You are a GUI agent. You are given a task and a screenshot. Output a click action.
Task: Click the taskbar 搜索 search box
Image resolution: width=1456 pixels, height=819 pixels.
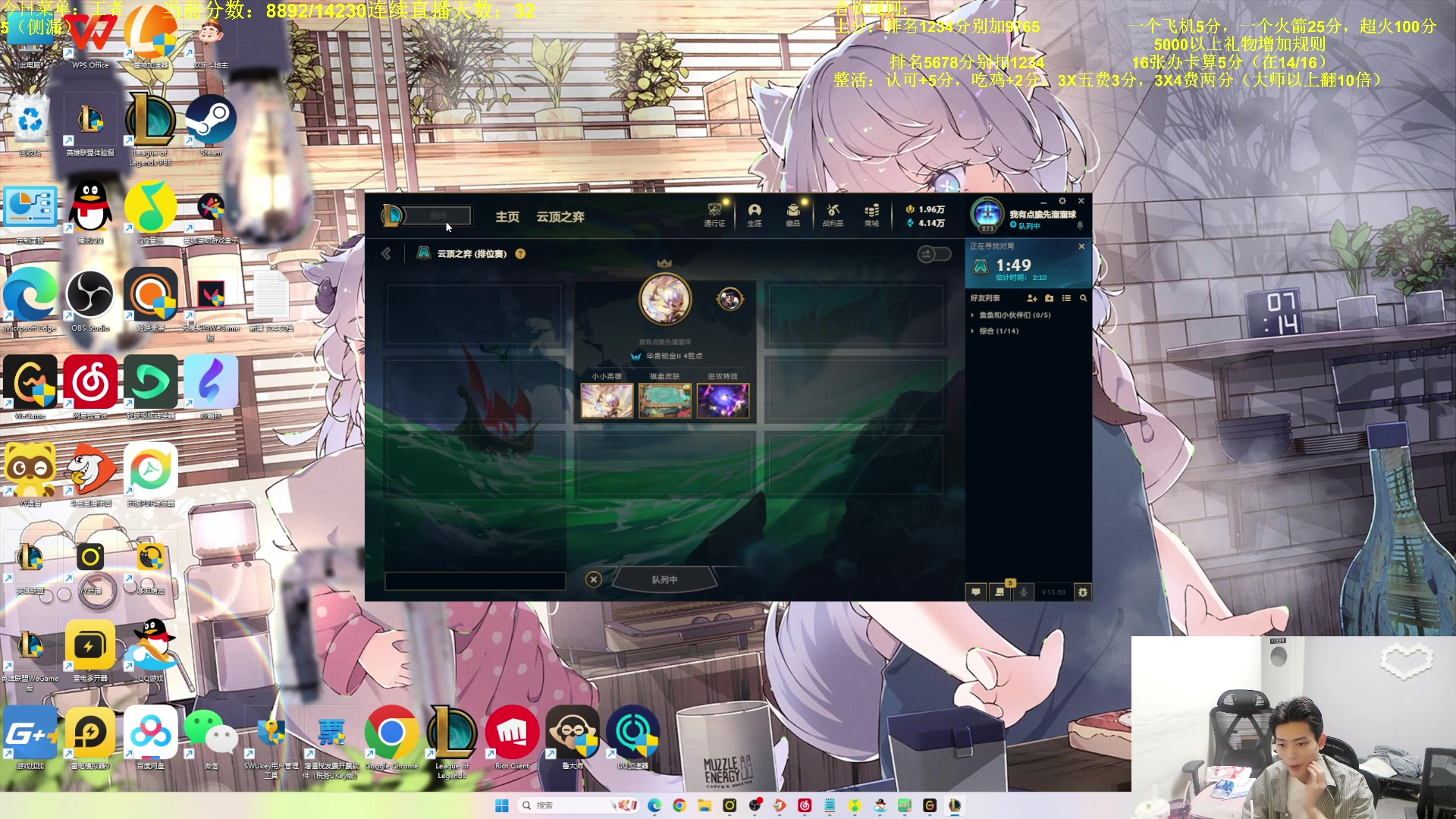click(579, 805)
